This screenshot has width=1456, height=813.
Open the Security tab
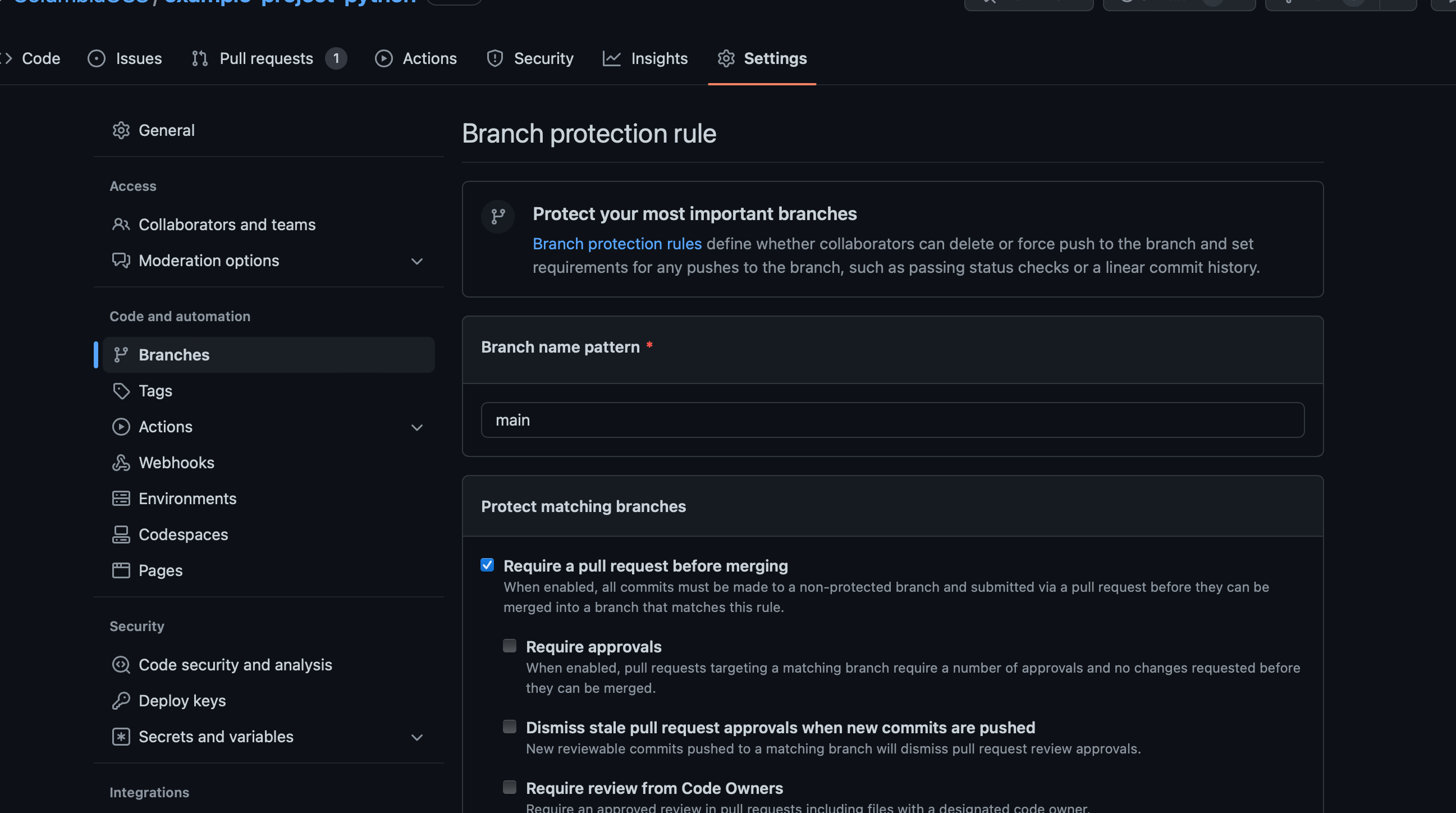530,58
